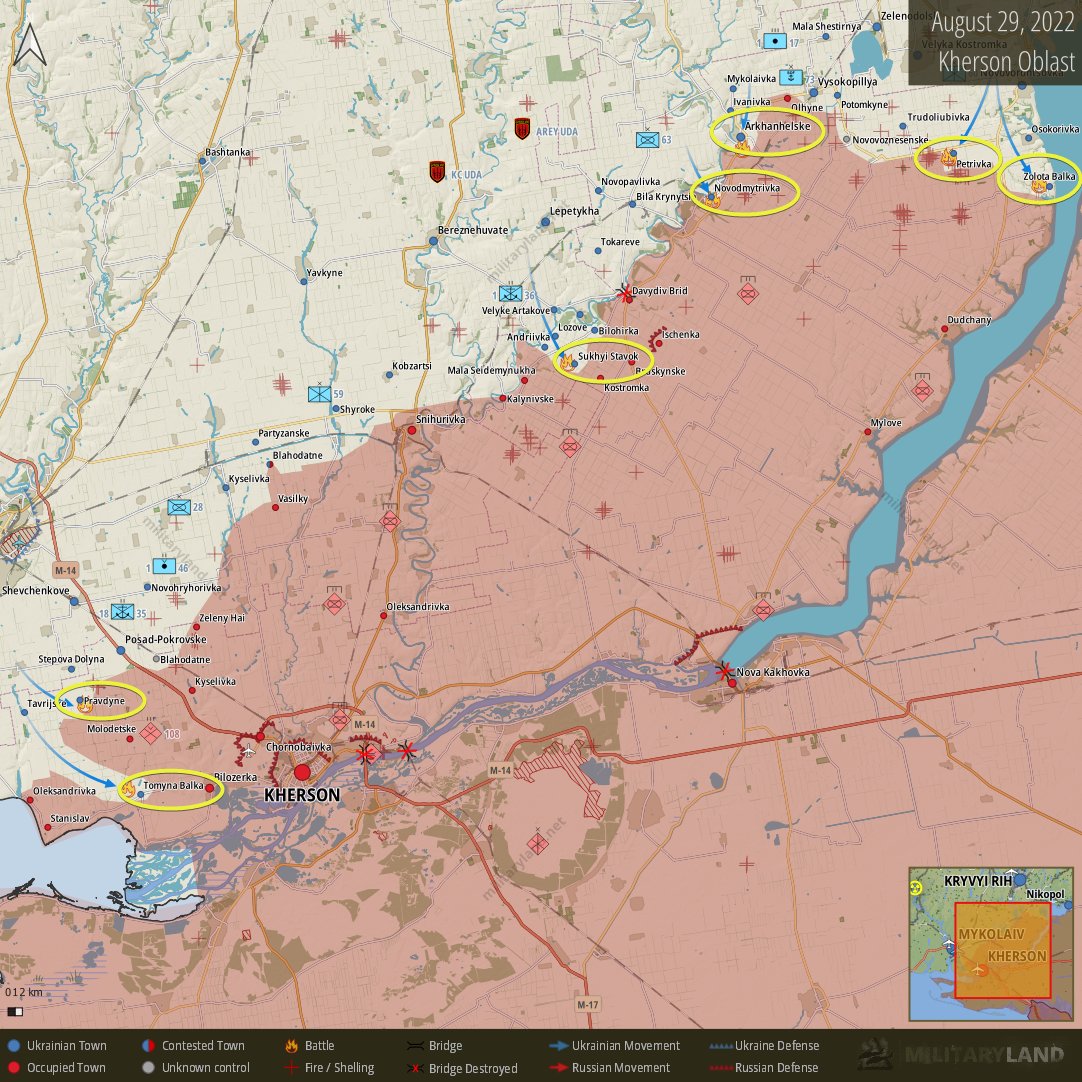Select Ukrainian unit marker numbered 73
Image resolution: width=1082 pixels, height=1082 pixels.
[x=791, y=77]
